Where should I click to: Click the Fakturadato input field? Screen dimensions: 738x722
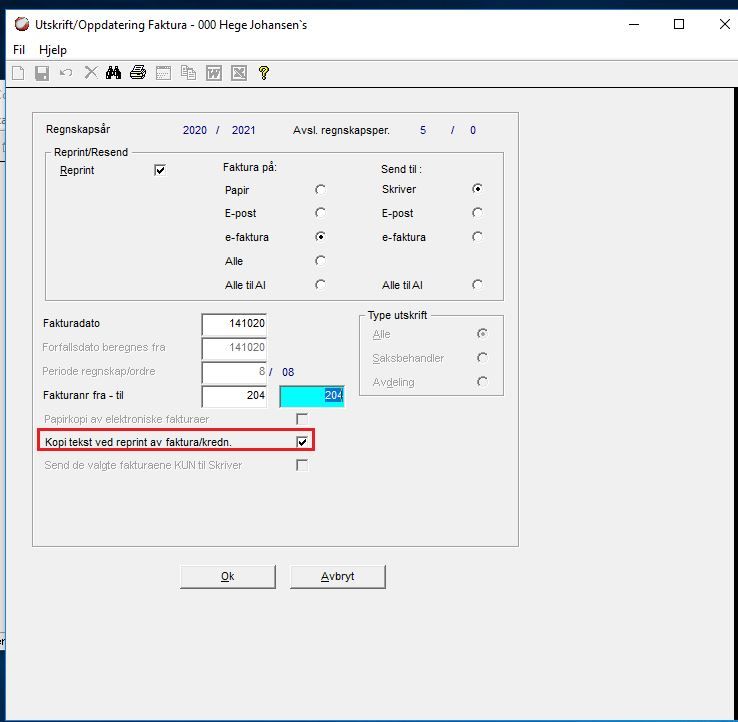[234, 324]
